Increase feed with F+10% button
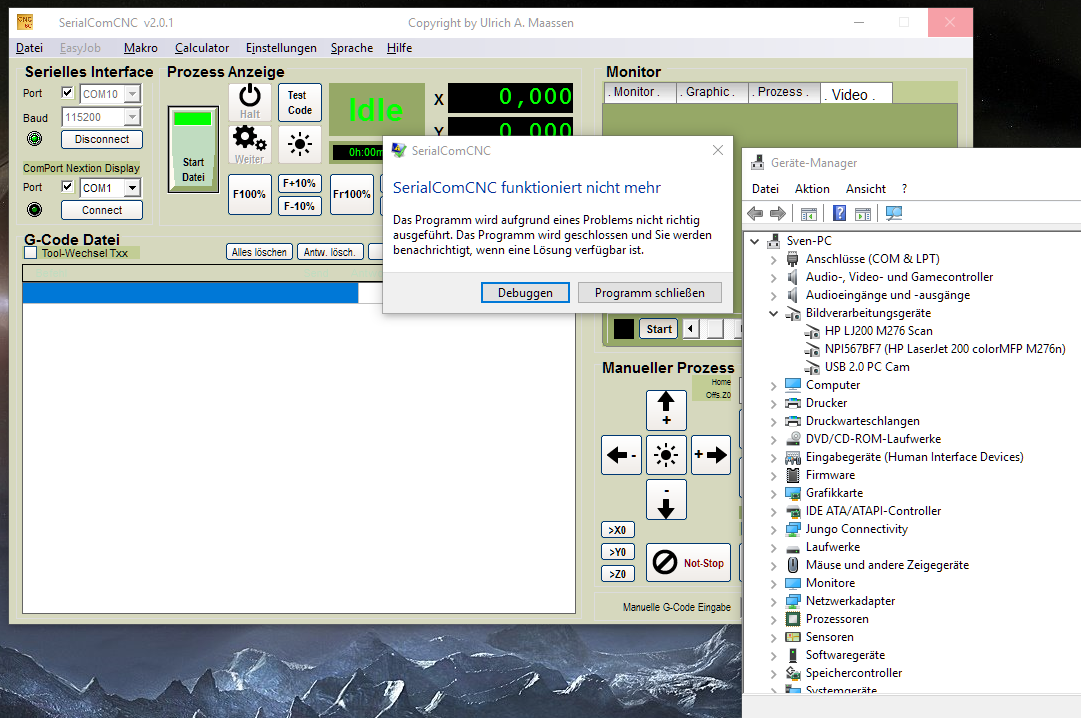The width and height of the screenshot is (1081, 718). [x=299, y=183]
